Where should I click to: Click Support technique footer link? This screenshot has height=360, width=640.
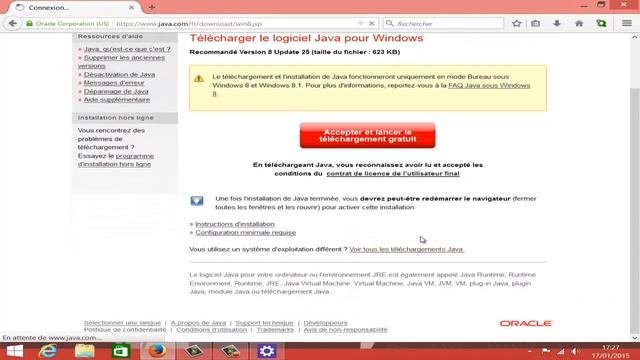[264, 323]
